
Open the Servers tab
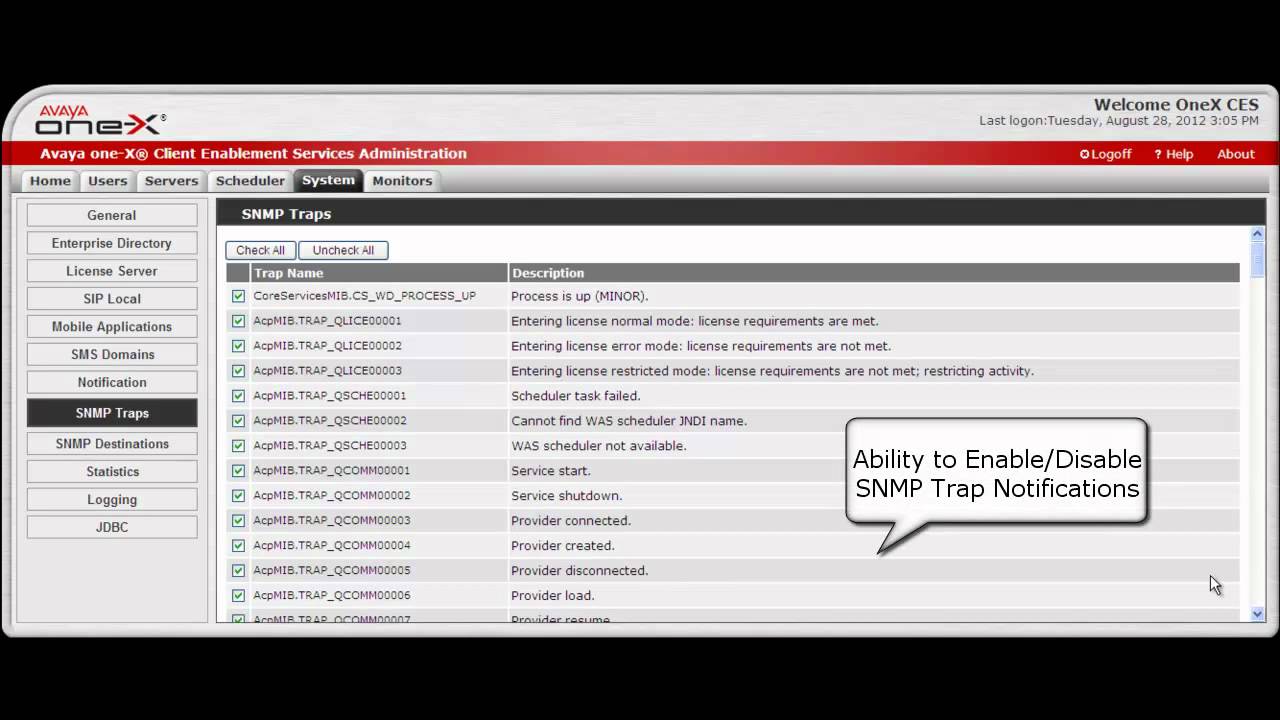tap(171, 181)
